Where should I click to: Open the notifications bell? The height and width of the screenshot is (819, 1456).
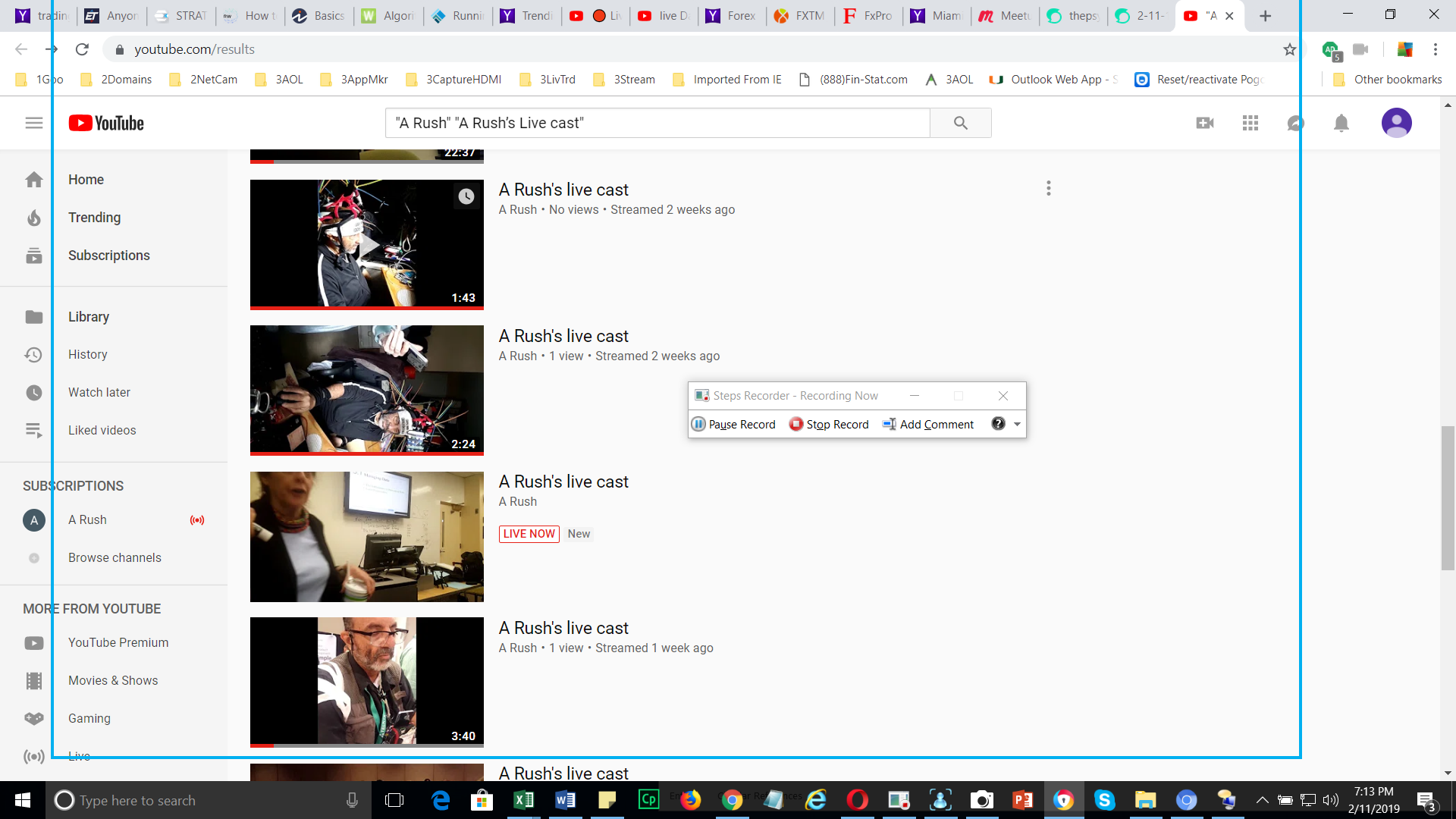[x=1341, y=123]
